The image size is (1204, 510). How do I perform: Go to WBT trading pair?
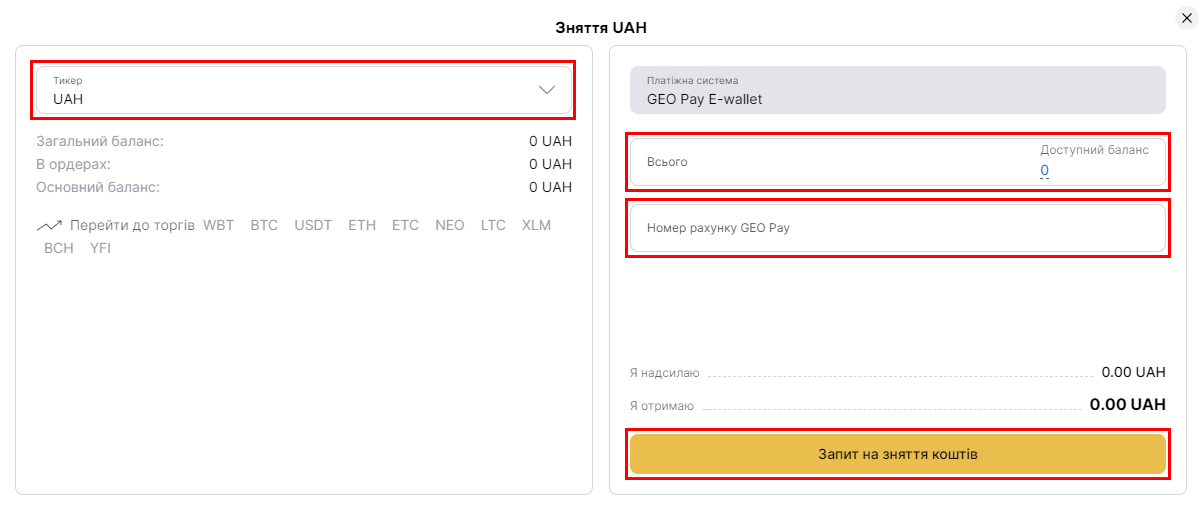click(x=218, y=225)
